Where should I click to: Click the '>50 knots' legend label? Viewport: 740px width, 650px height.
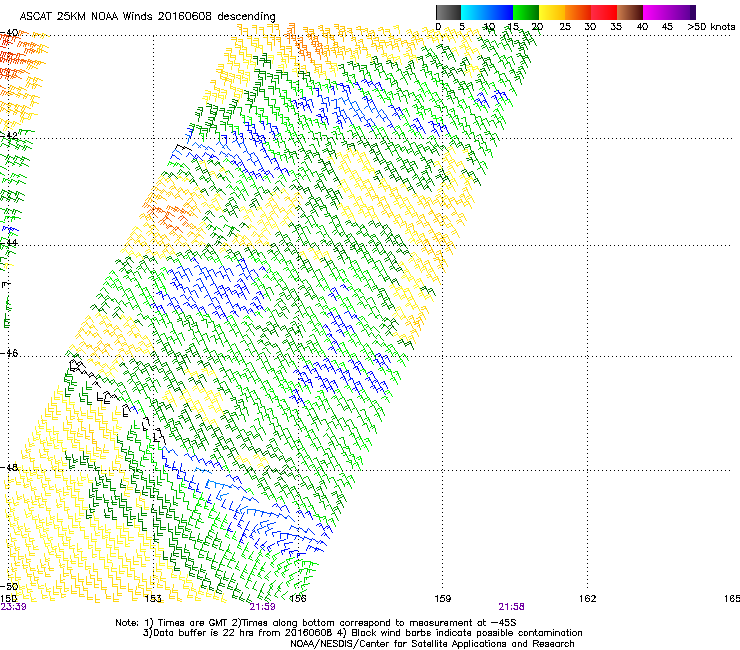click(x=711, y=27)
